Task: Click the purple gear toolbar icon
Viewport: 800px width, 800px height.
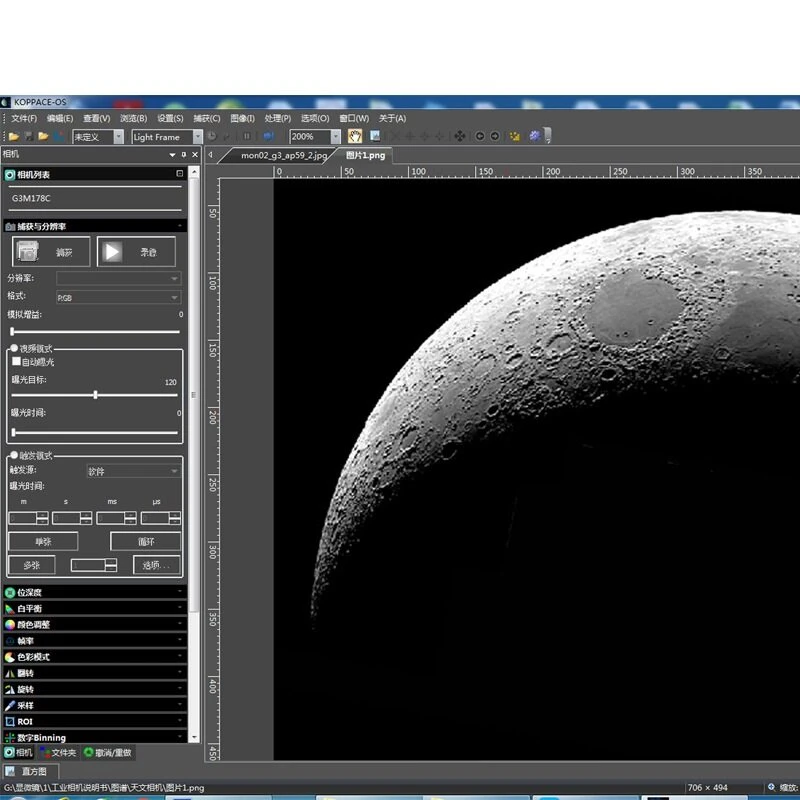Action: click(534, 136)
